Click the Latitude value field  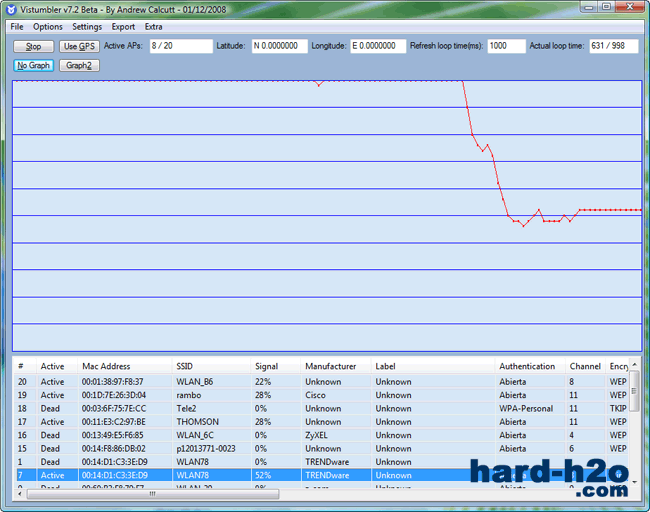pyautogui.click(x=279, y=46)
